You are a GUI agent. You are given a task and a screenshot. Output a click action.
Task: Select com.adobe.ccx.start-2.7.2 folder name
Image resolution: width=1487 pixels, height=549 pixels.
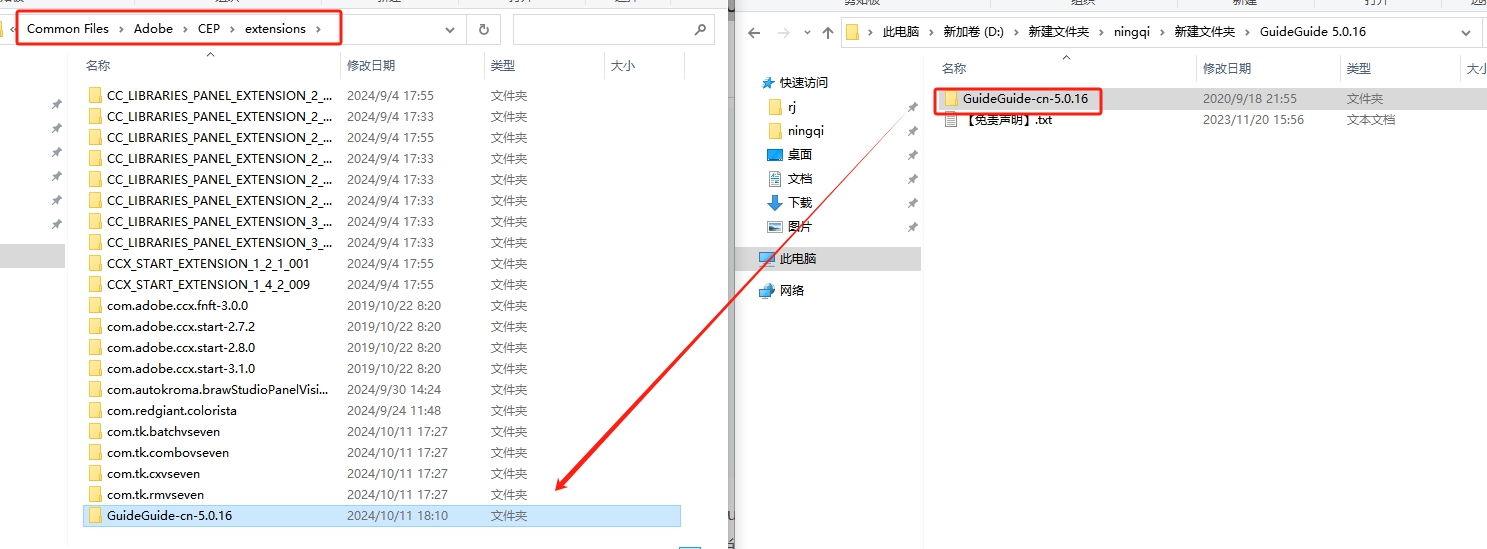pyautogui.click(x=181, y=327)
